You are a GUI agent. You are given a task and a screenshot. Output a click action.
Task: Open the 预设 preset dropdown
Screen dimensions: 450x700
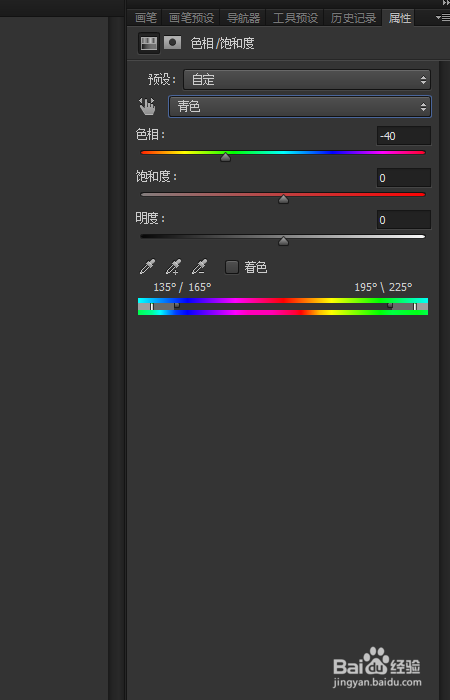pos(307,80)
